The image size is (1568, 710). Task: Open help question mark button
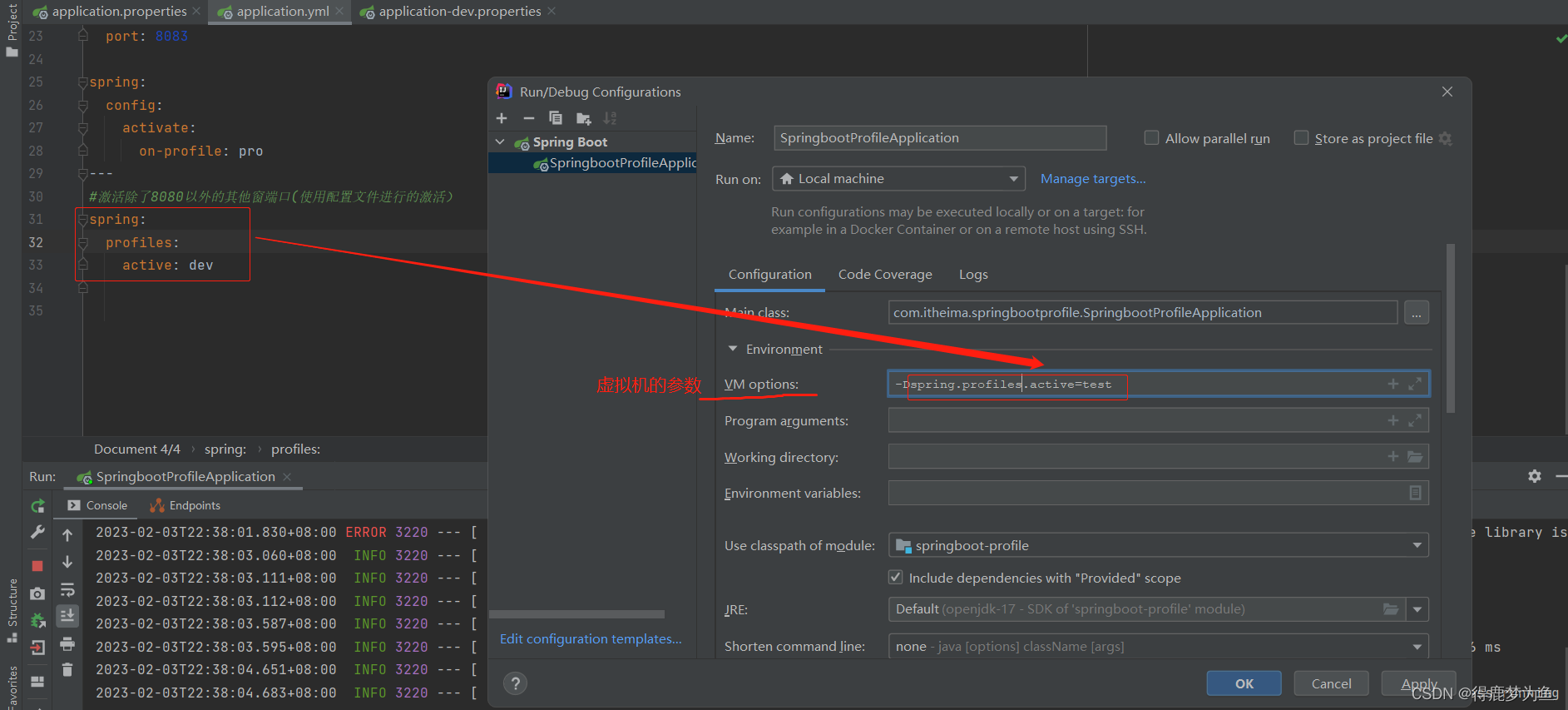coord(516,683)
